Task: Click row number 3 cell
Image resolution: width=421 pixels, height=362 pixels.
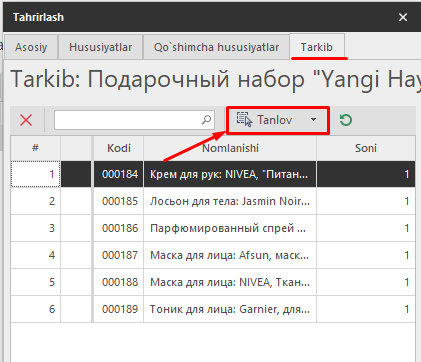Action: 35,228
